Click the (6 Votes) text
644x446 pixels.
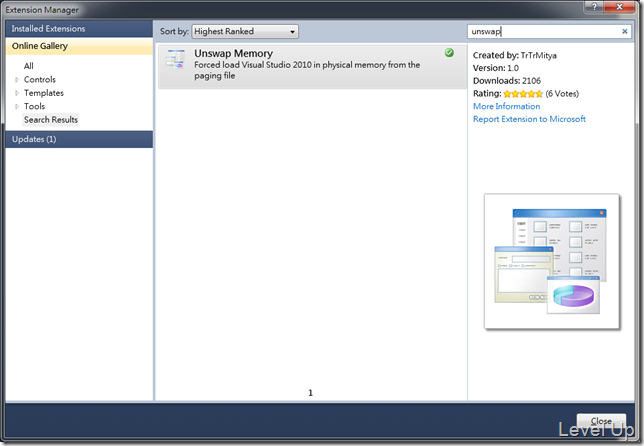point(562,94)
